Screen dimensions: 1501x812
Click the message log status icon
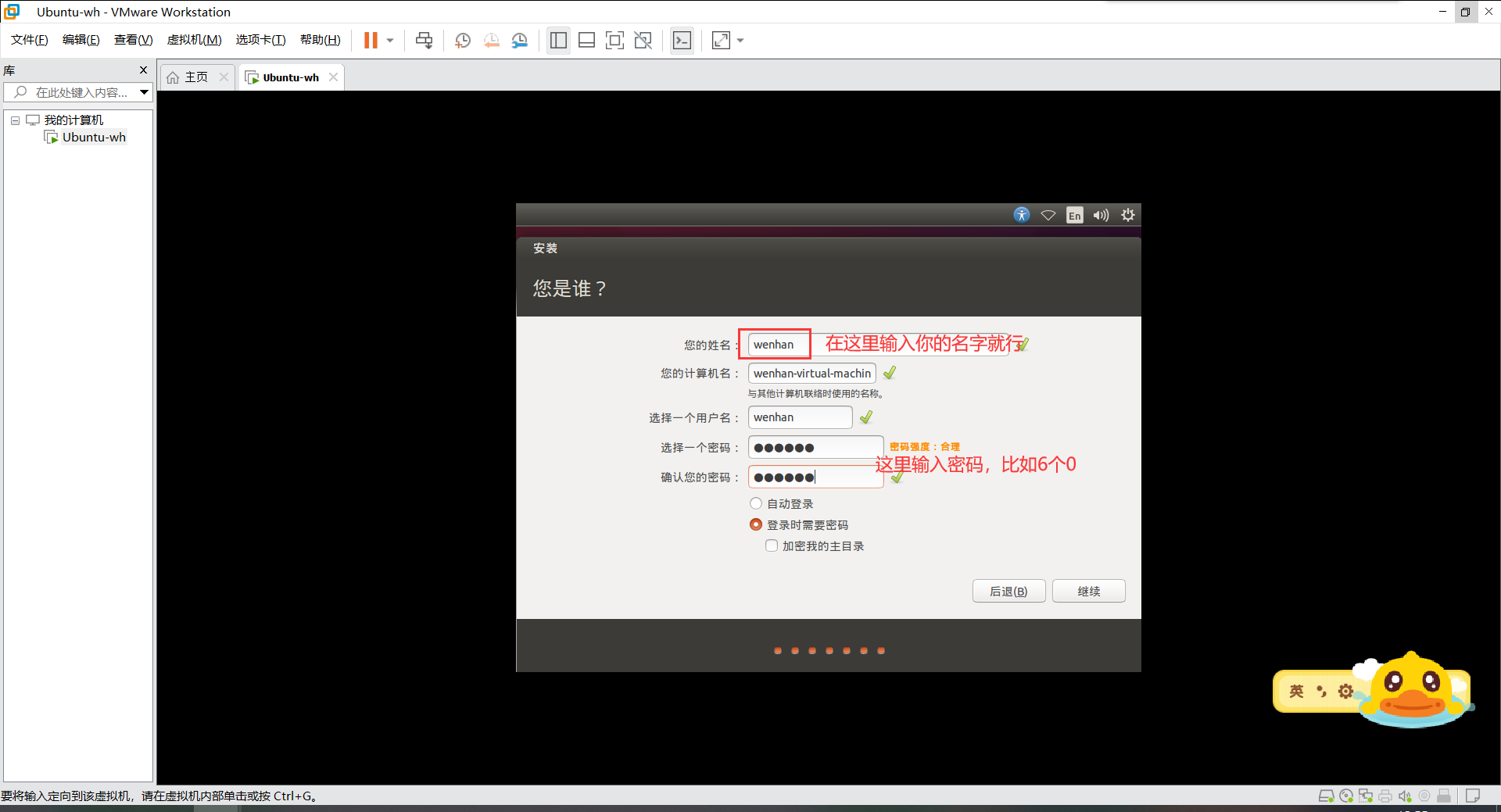tap(1473, 796)
